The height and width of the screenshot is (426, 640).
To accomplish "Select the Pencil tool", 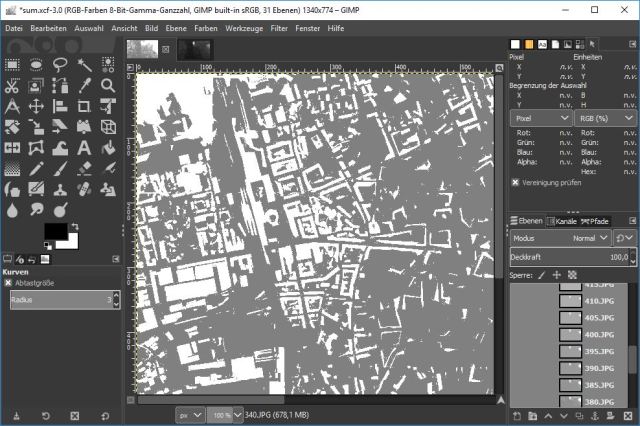I will point(36,169).
